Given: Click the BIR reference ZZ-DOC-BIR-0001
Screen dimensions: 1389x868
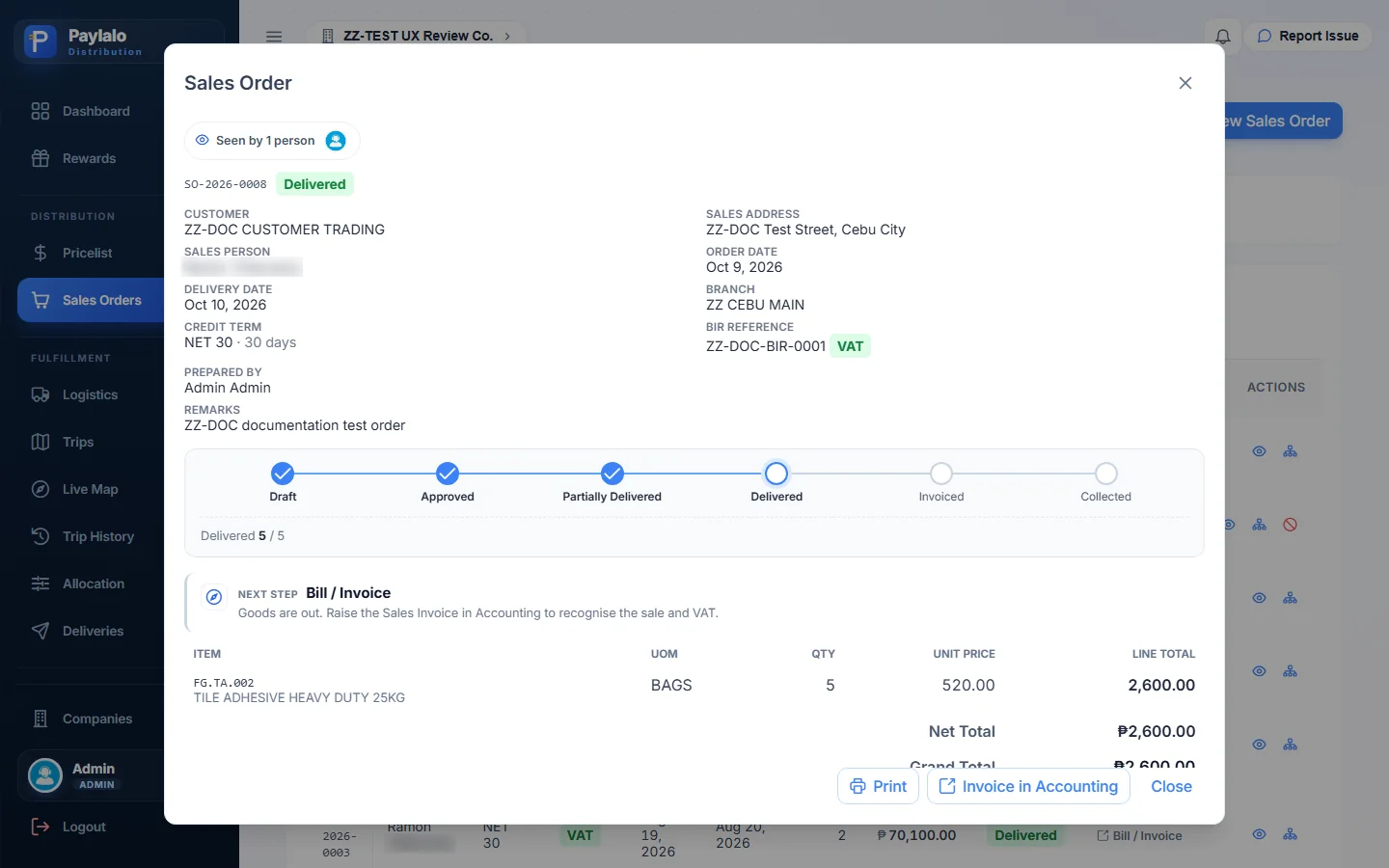Looking at the screenshot, I should click(x=766, y=346).
